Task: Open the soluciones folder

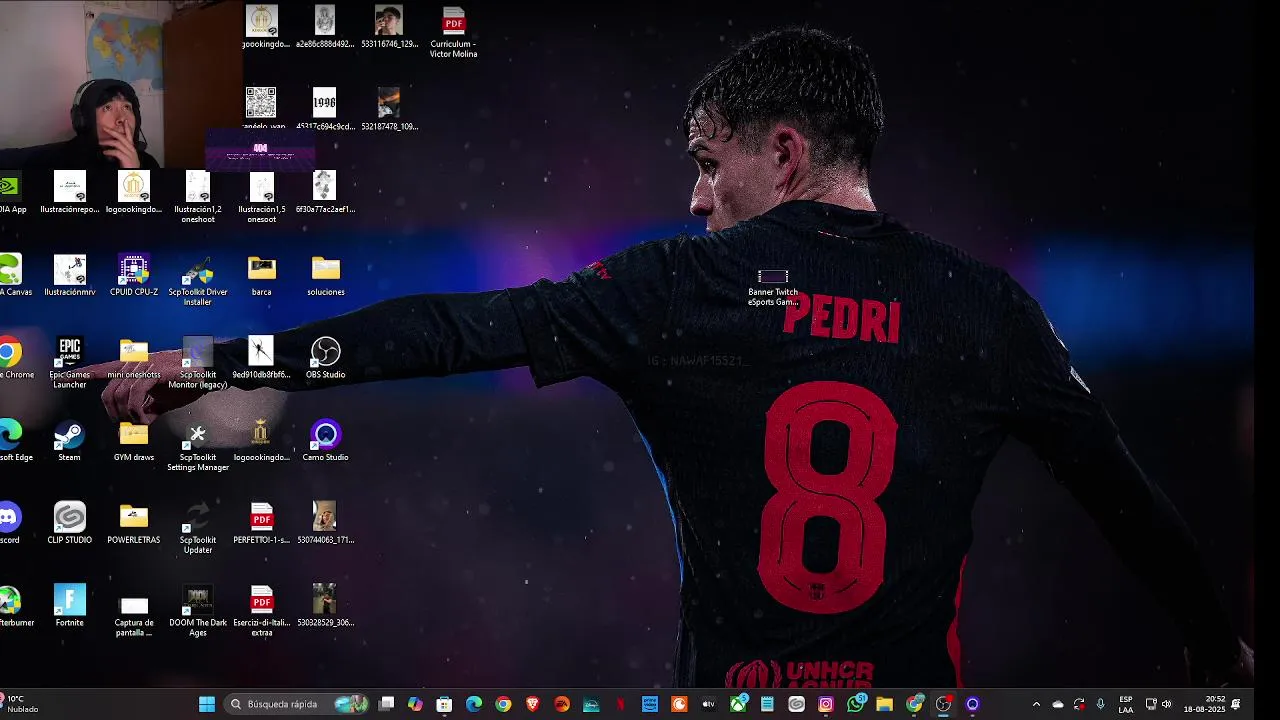Action: coord(325,277)
